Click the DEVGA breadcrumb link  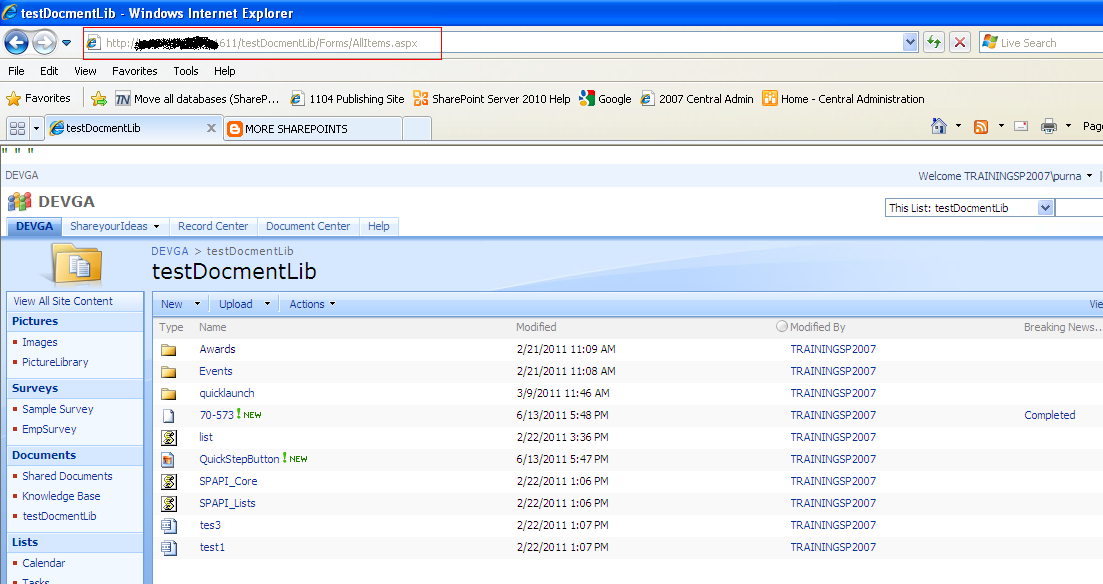(170, 251)
